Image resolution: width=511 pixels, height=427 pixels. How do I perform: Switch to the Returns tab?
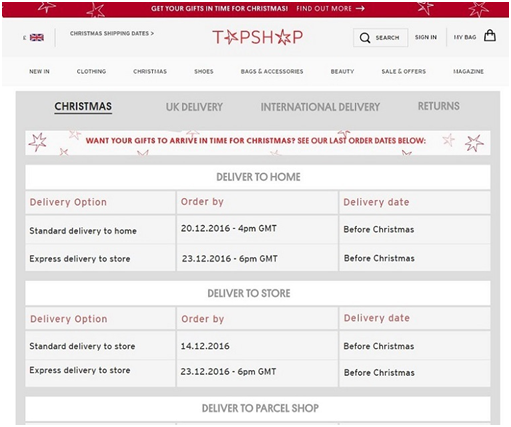pos(439,106)
